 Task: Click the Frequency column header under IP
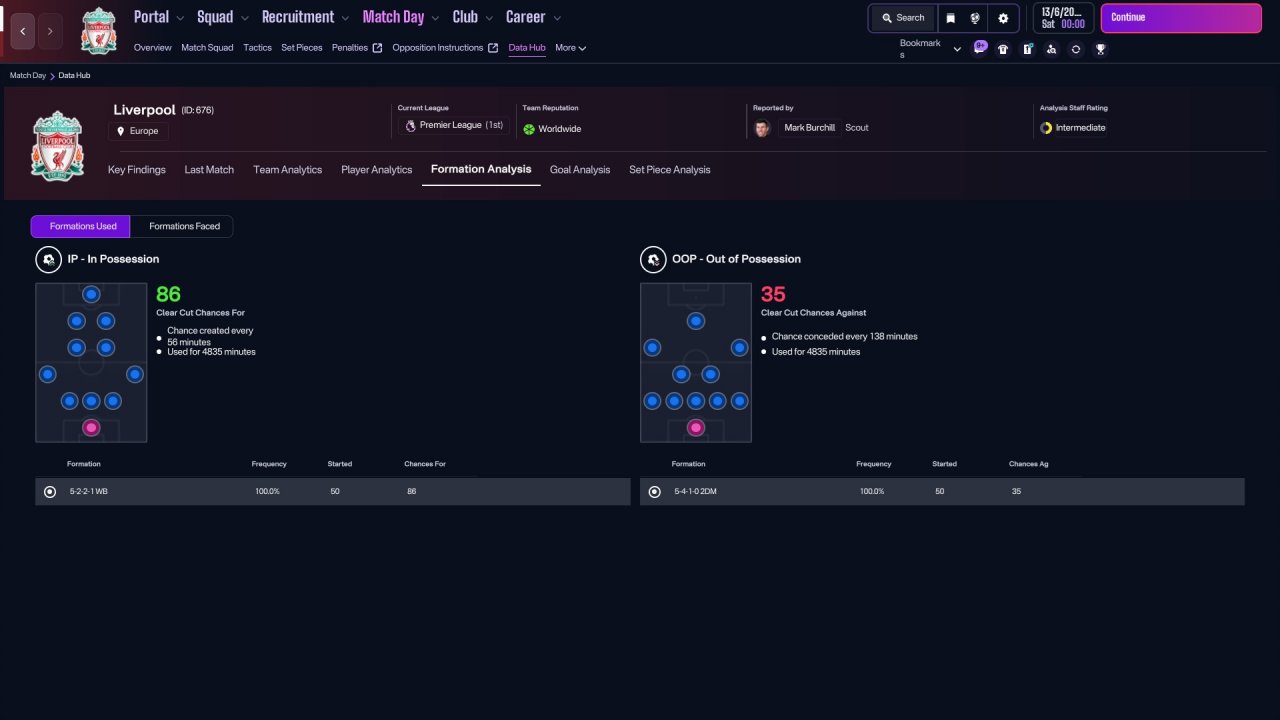point(269,464)
